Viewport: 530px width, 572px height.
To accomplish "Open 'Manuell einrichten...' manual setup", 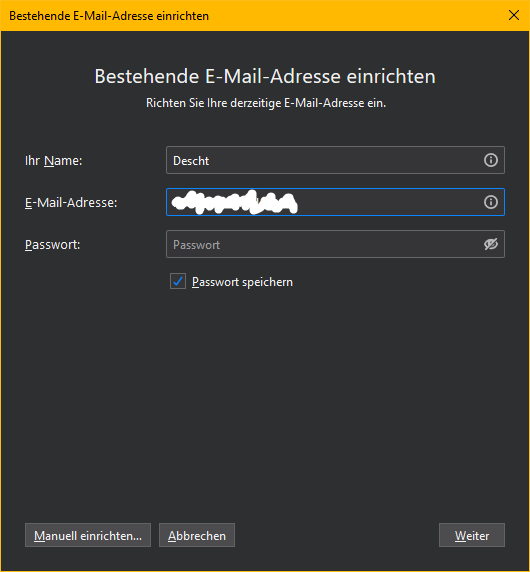I will coord(88,535).
